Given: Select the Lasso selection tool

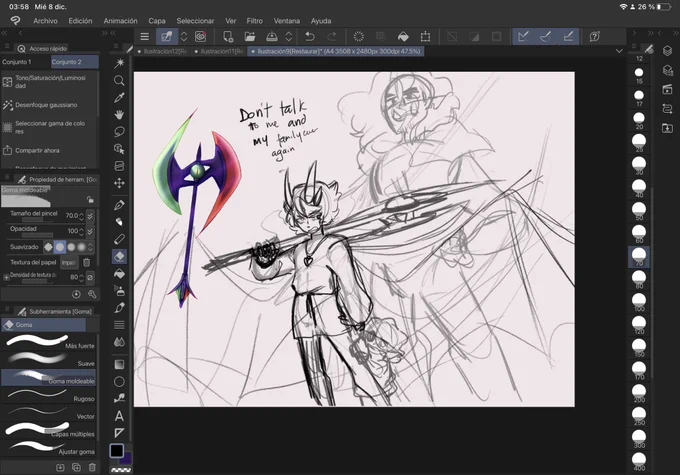Looking at the screenshot, I should click(x=119, y=131).
